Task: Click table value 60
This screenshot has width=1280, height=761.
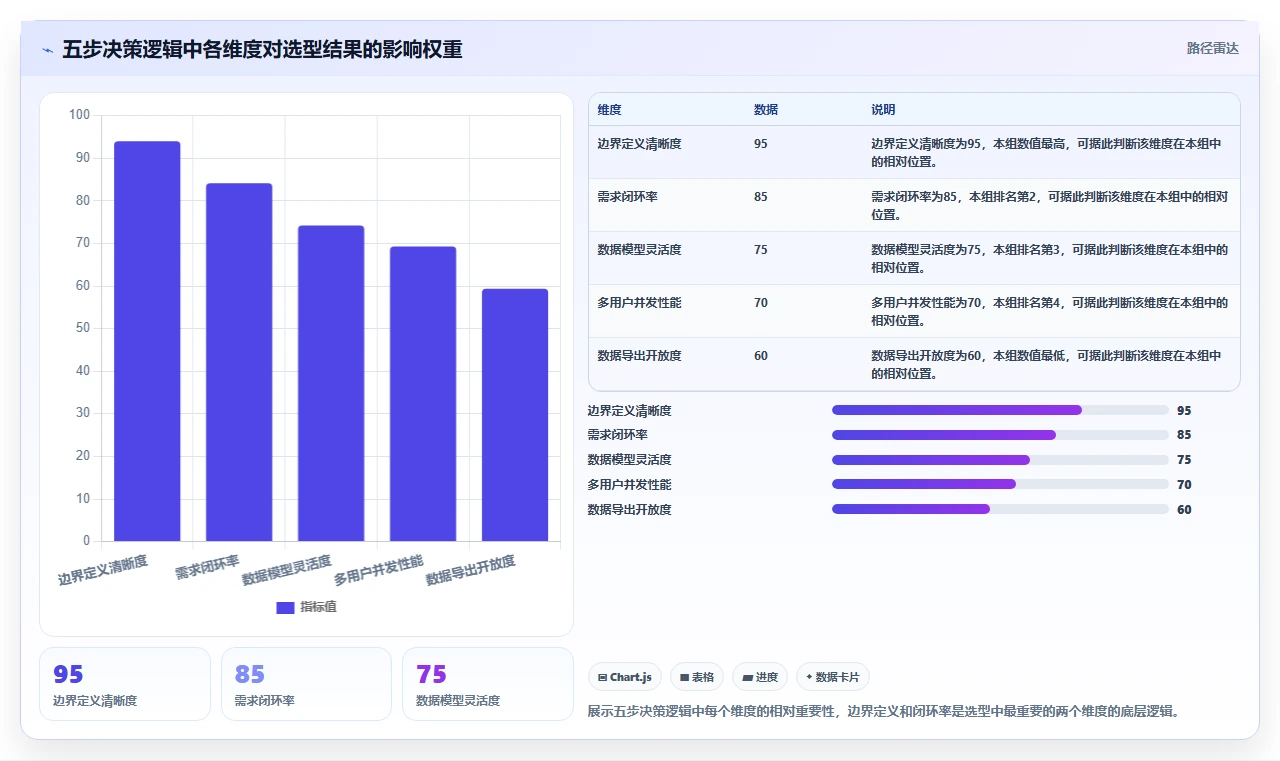Action: coord(761,356)
